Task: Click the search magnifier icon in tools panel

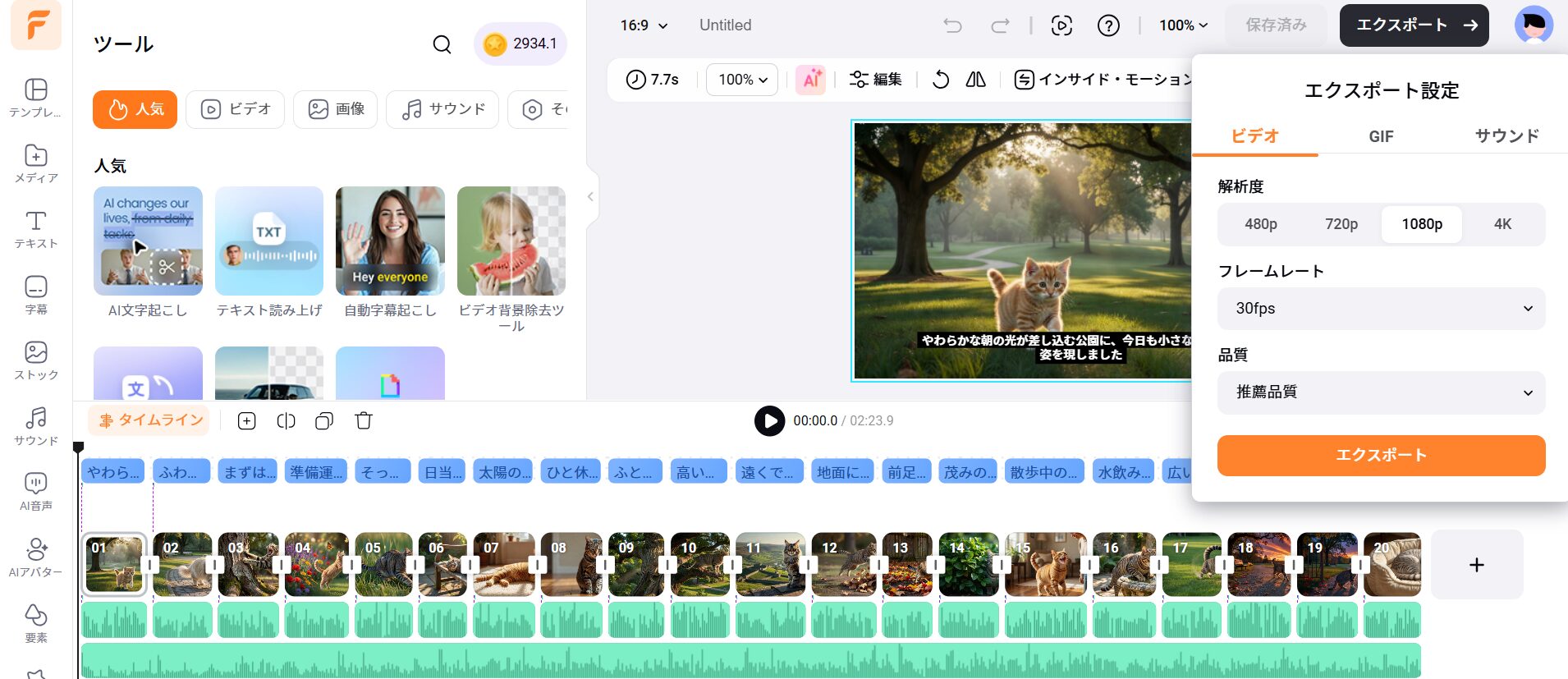Action: pyautogui.click(x=442, y=44)
